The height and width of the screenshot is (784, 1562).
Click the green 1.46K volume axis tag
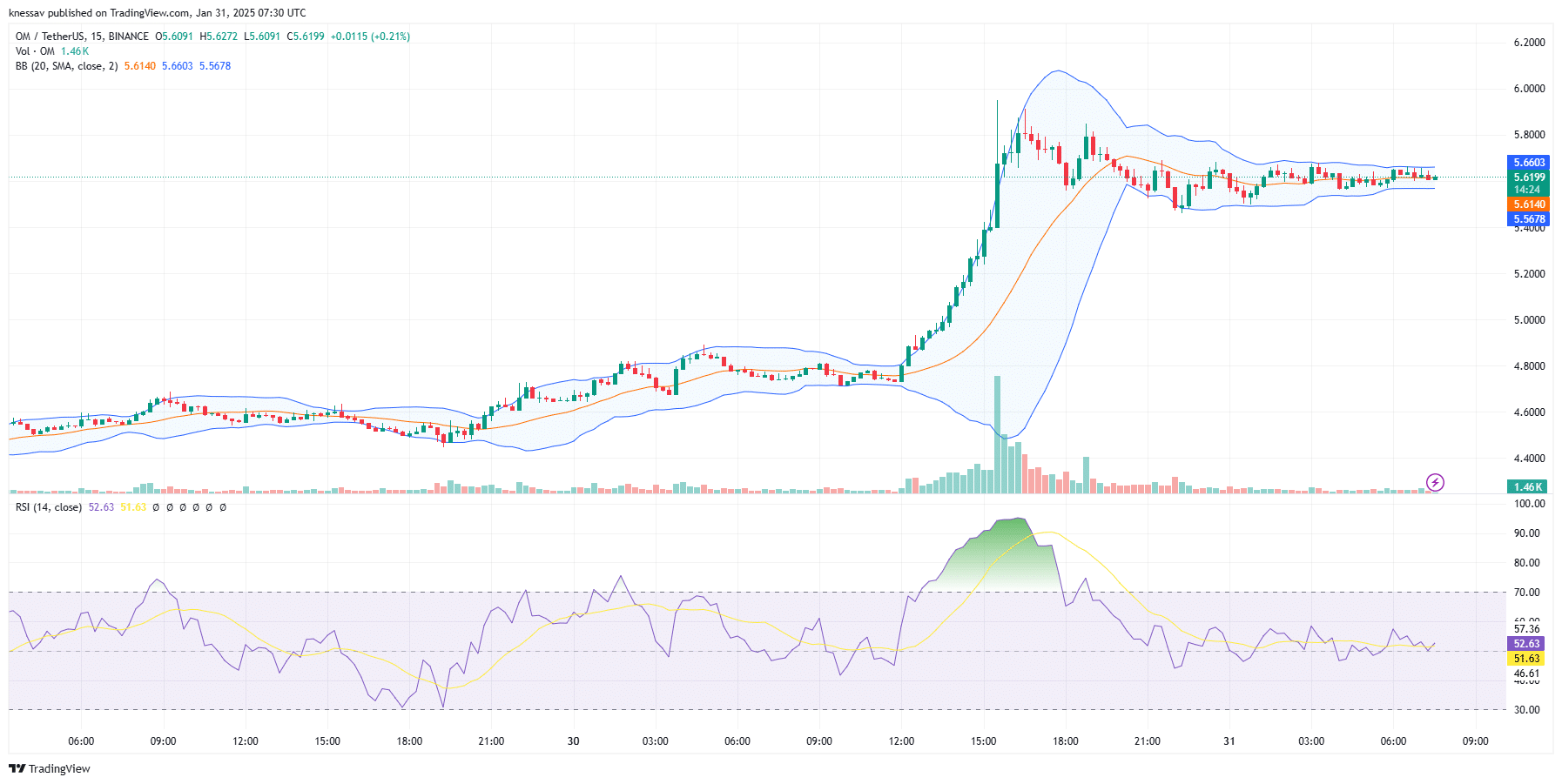pyautogui.click(x=1528, y=487)
